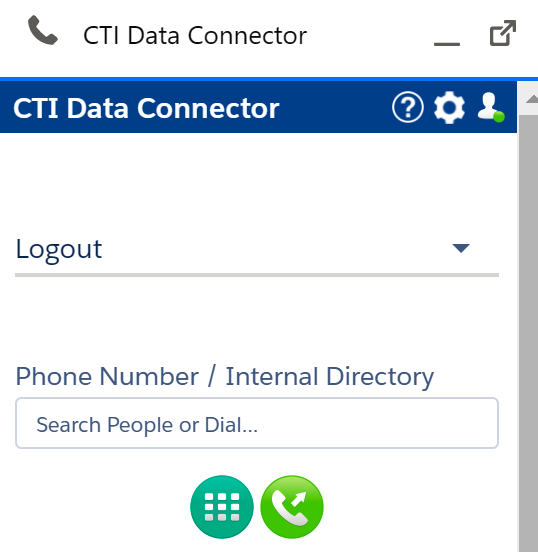
Task: Click the Phone Number / Internal Directory label
Action: click(225, 376)
